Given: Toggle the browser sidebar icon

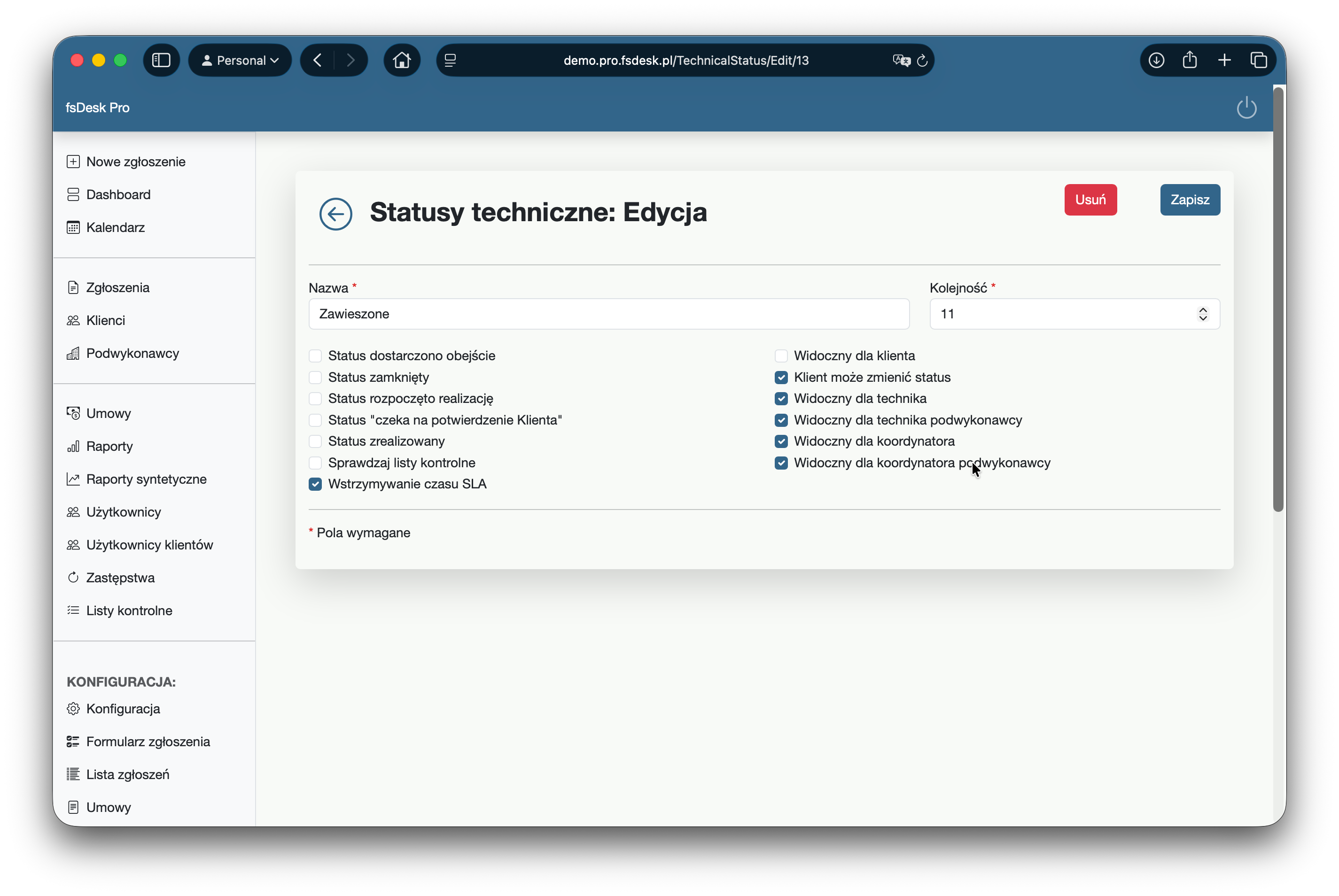Looking at the screenshot, I should click(161, 60).
